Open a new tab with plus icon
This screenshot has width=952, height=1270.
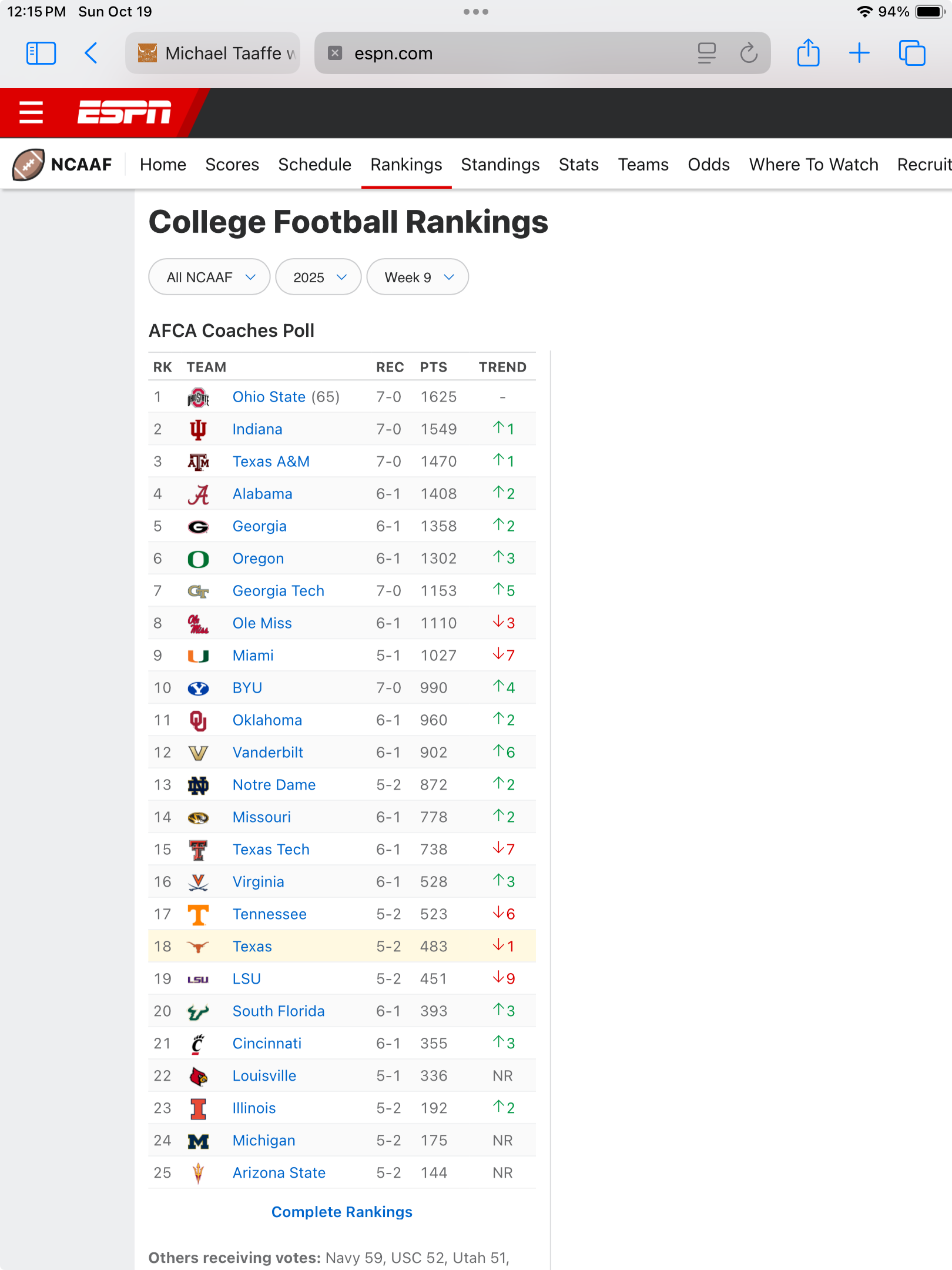tap(859, 54)
